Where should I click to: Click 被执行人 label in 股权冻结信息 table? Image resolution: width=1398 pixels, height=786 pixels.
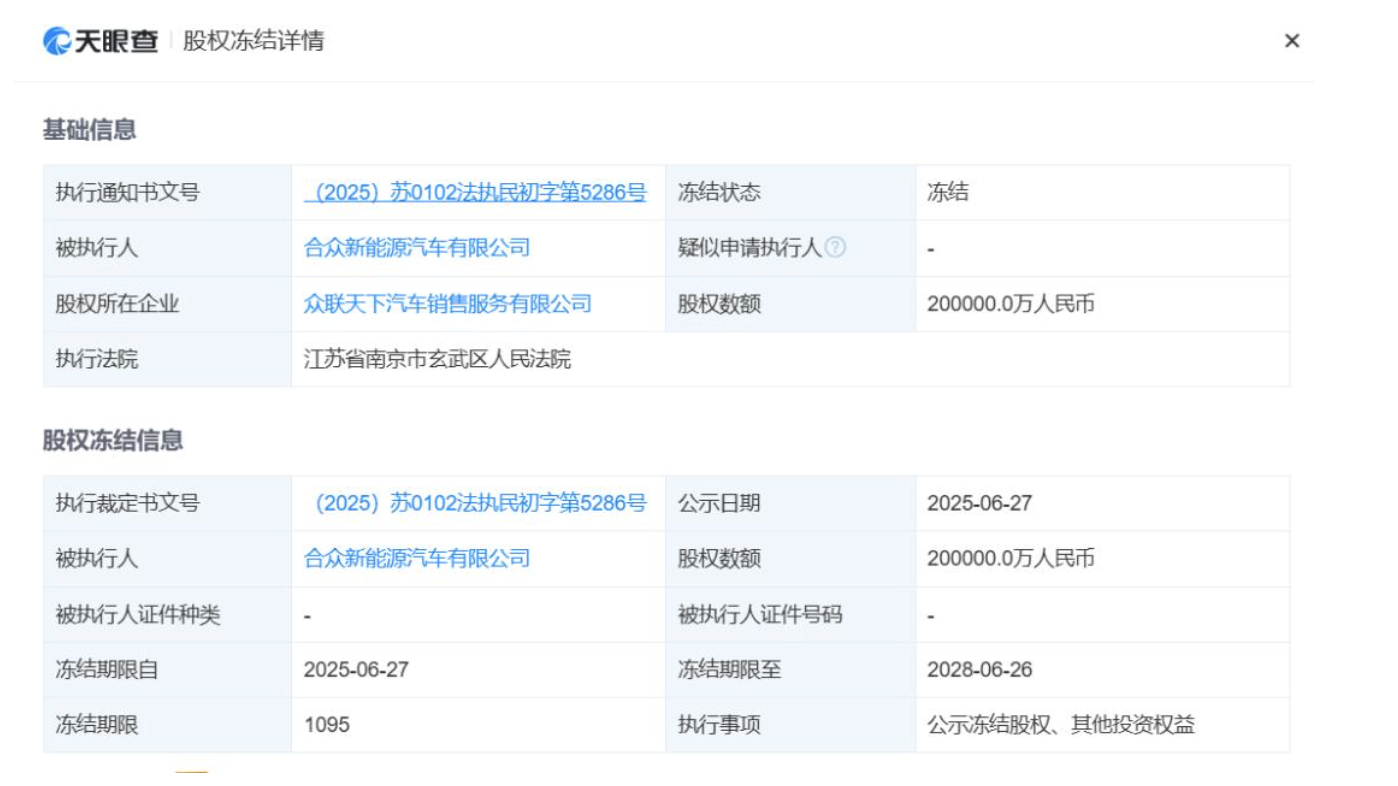(x=96, y=558)
